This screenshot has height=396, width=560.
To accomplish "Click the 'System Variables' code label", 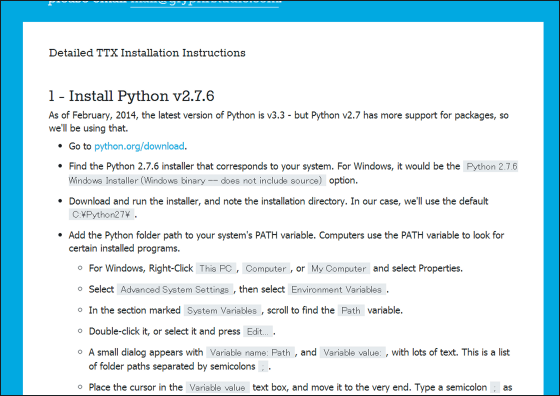I will [222, 311].
